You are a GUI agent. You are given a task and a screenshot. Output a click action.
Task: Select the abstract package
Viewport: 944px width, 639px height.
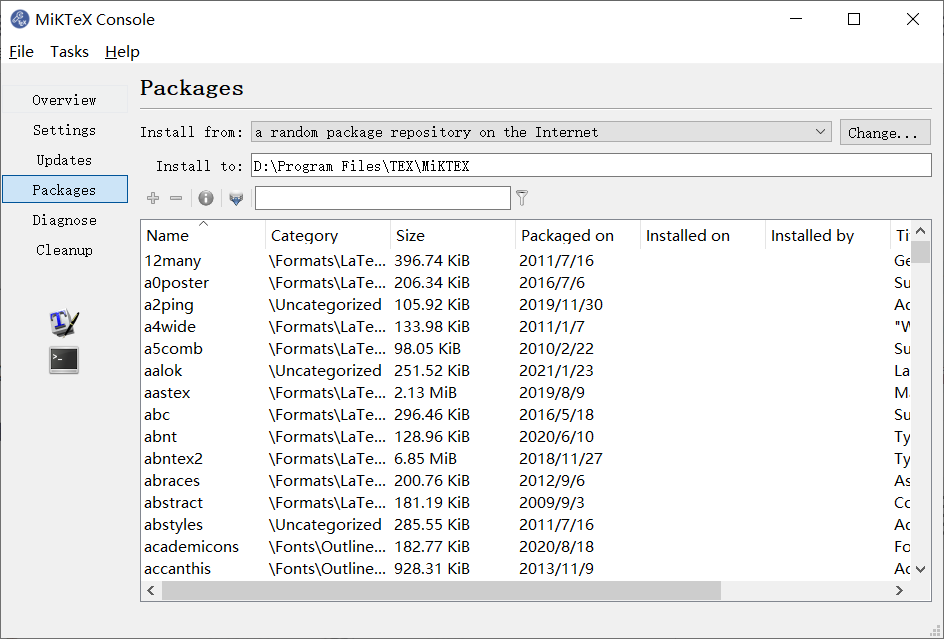point(527,502)
